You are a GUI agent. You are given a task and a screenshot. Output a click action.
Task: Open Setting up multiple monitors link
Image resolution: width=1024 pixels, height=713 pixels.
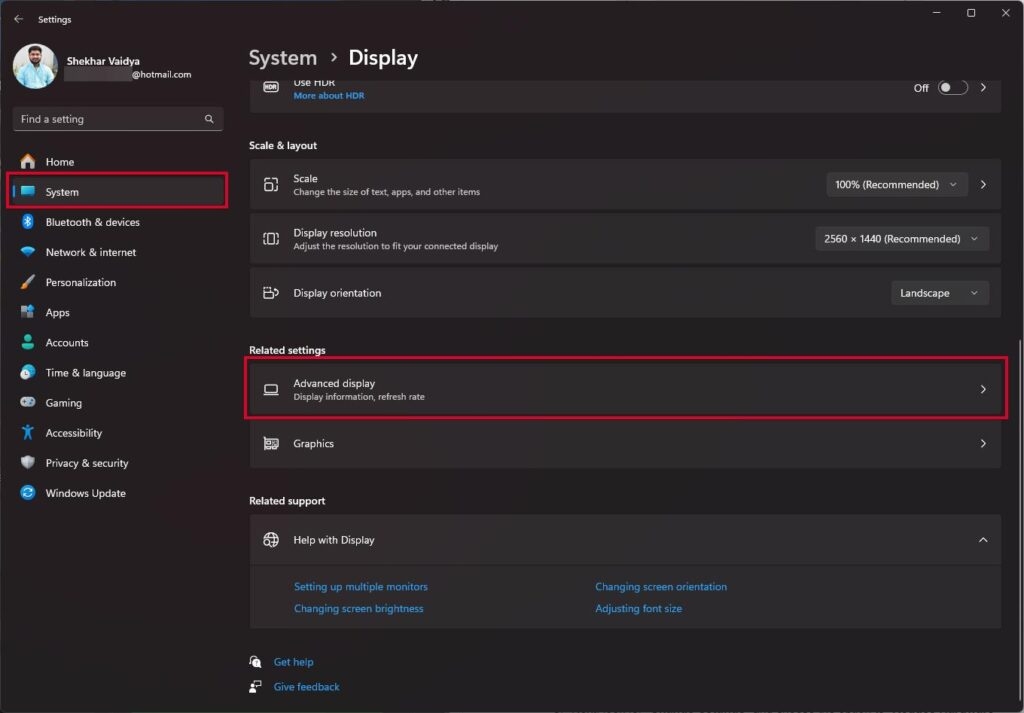click(x=360, y=586)
